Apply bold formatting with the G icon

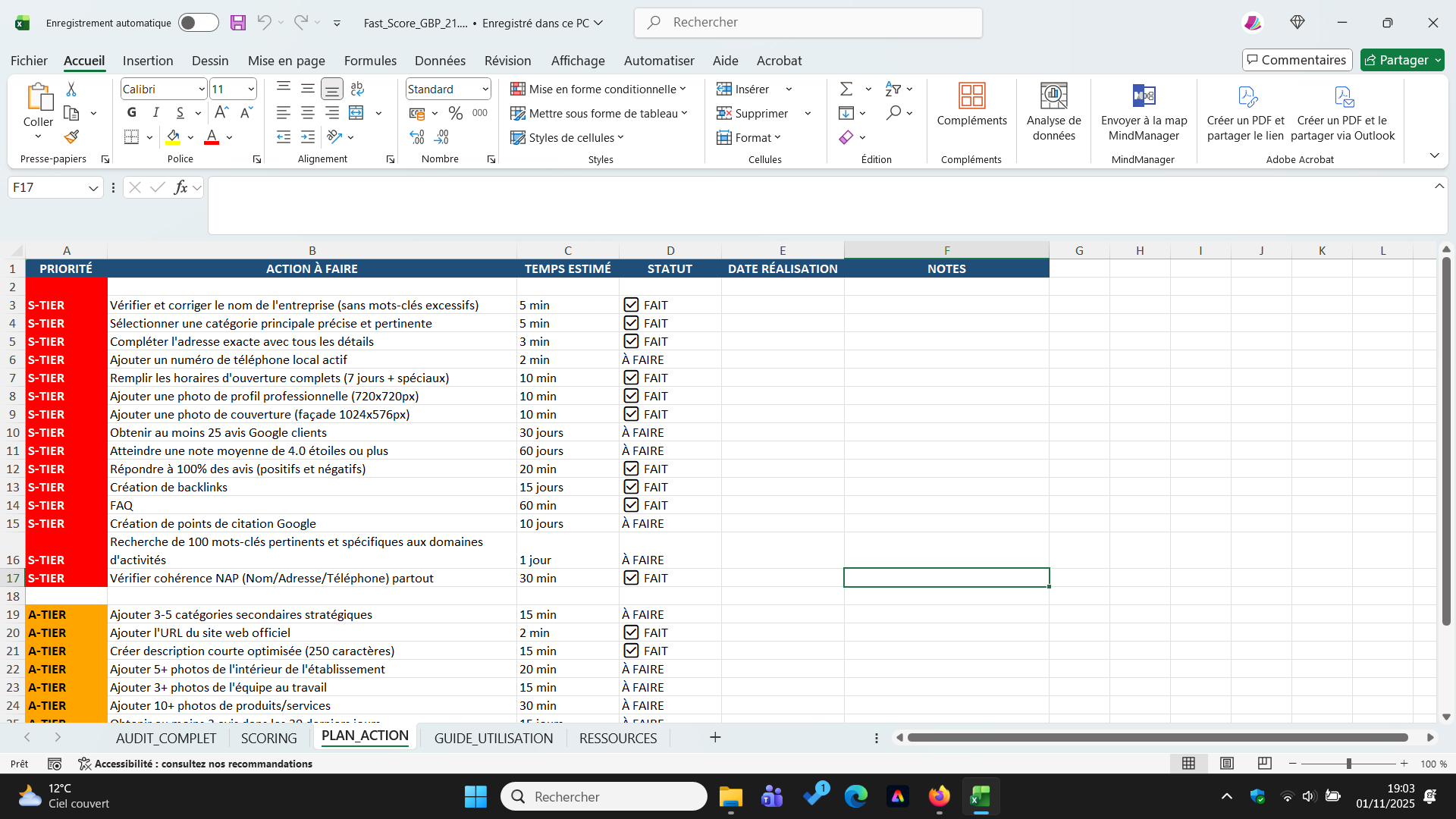(131, 112)
